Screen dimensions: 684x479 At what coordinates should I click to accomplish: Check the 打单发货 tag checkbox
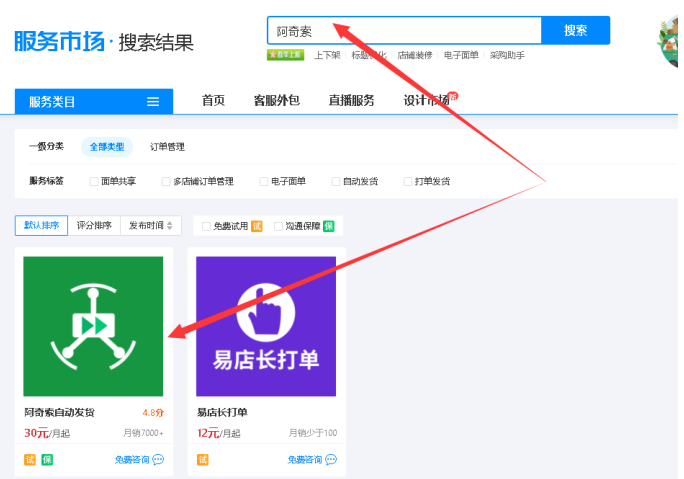[x=407, y=181]
